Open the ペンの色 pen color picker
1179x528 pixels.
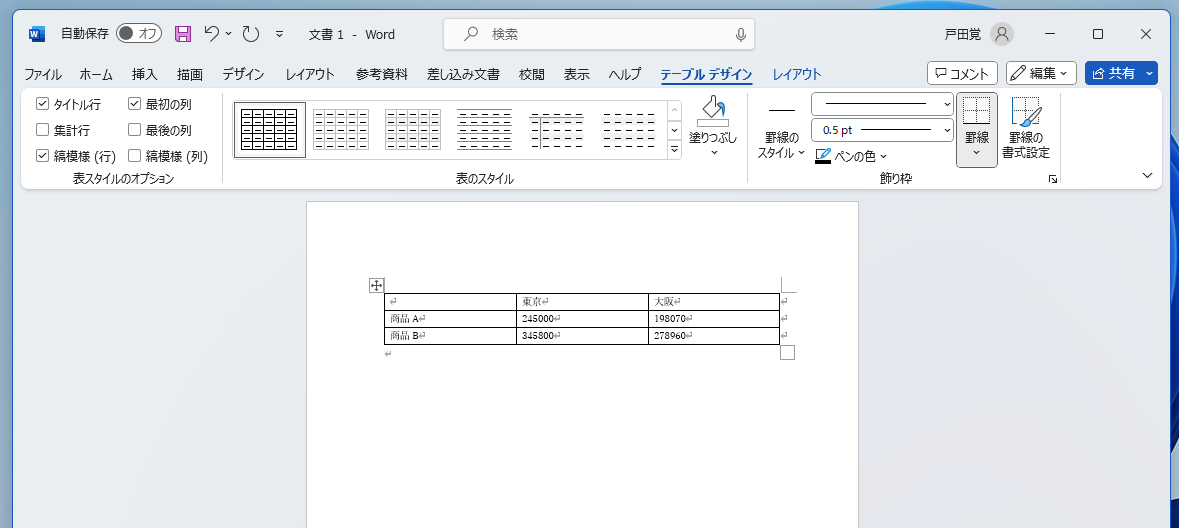pyautogui.click(x=851, y=156)
